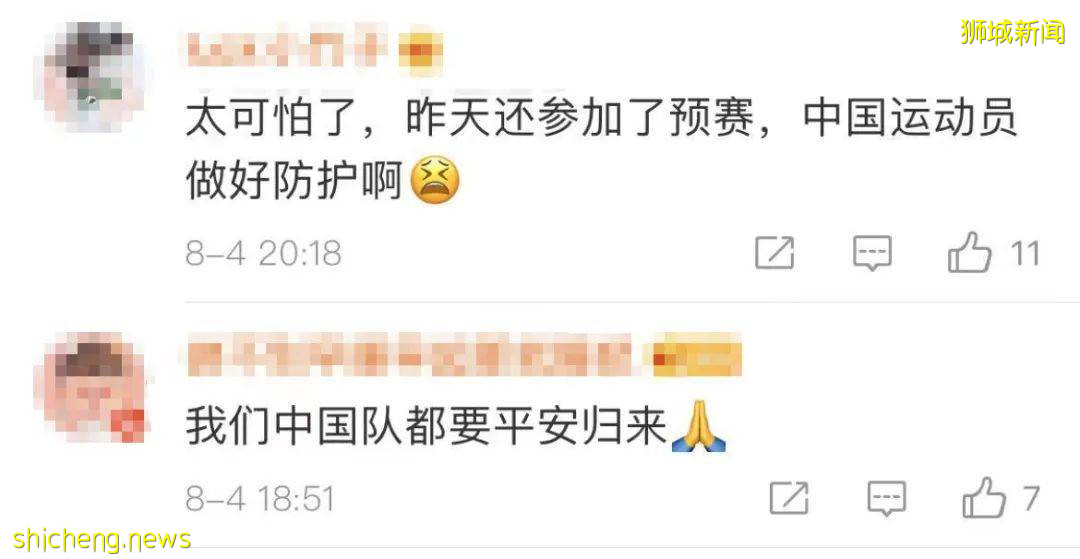Image resolution: width=1080 pixels, height=559 pixels.
Task: Like the second comment with thumbs-up
Action: (x=984, y=497)
